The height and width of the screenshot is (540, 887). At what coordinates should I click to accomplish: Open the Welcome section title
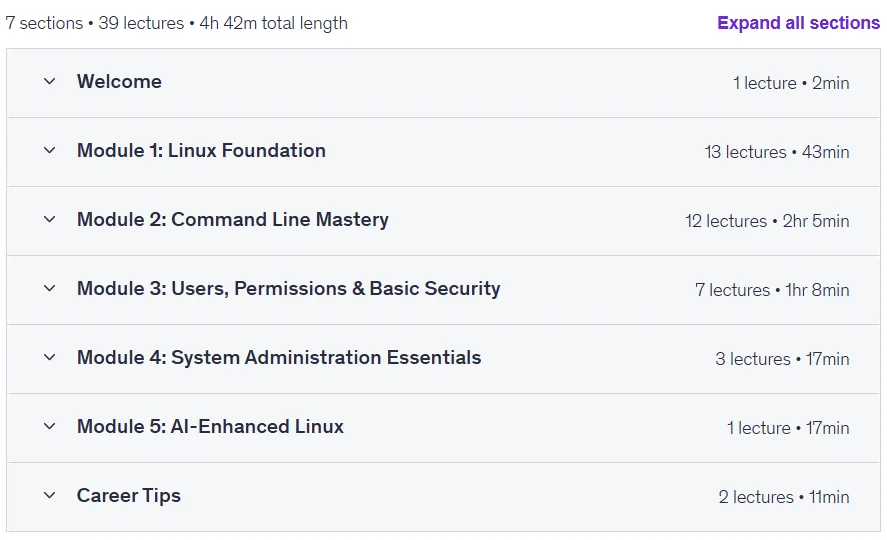tap(119, 82)
